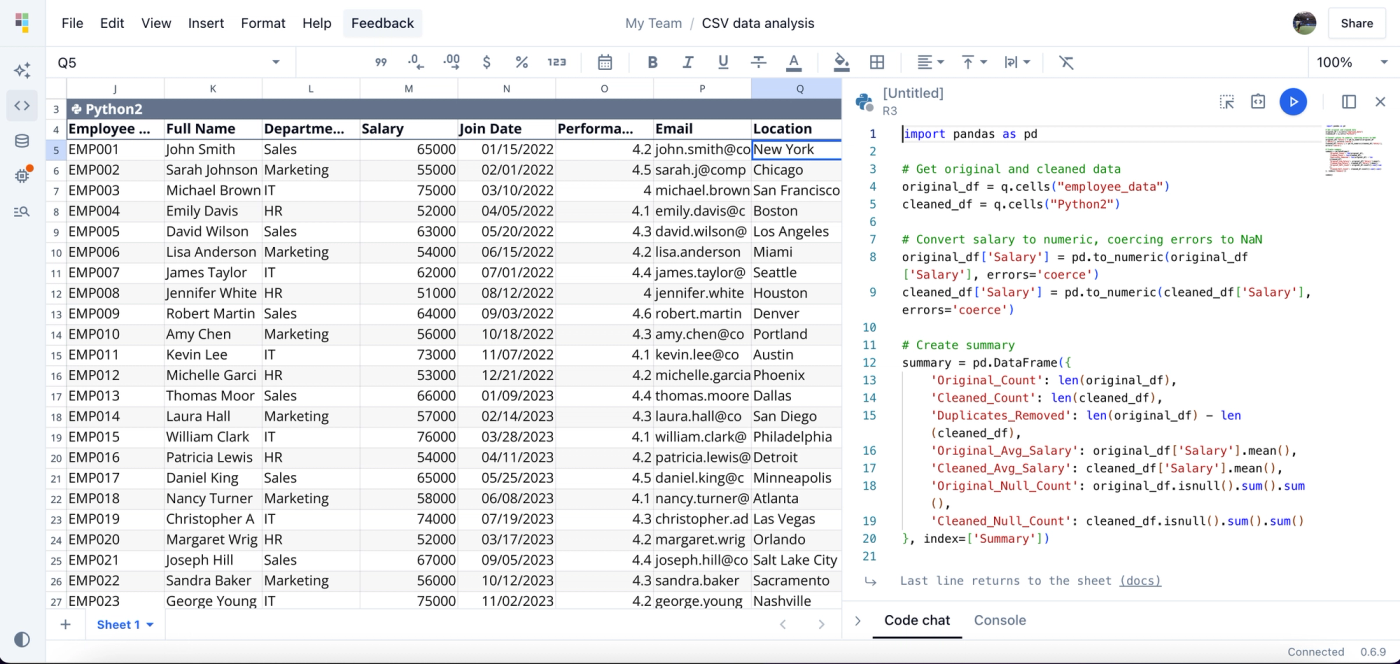Open the horizontal alignment dropdown
This screenshot has height=664, width=1400.
[928, 62]
